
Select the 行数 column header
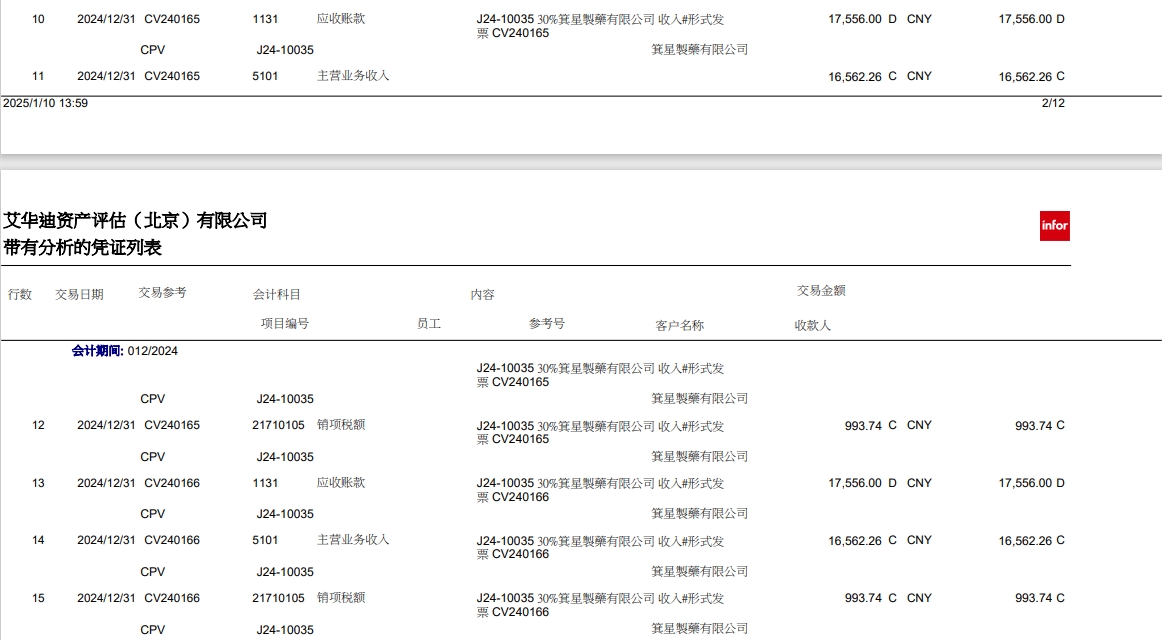20,294
